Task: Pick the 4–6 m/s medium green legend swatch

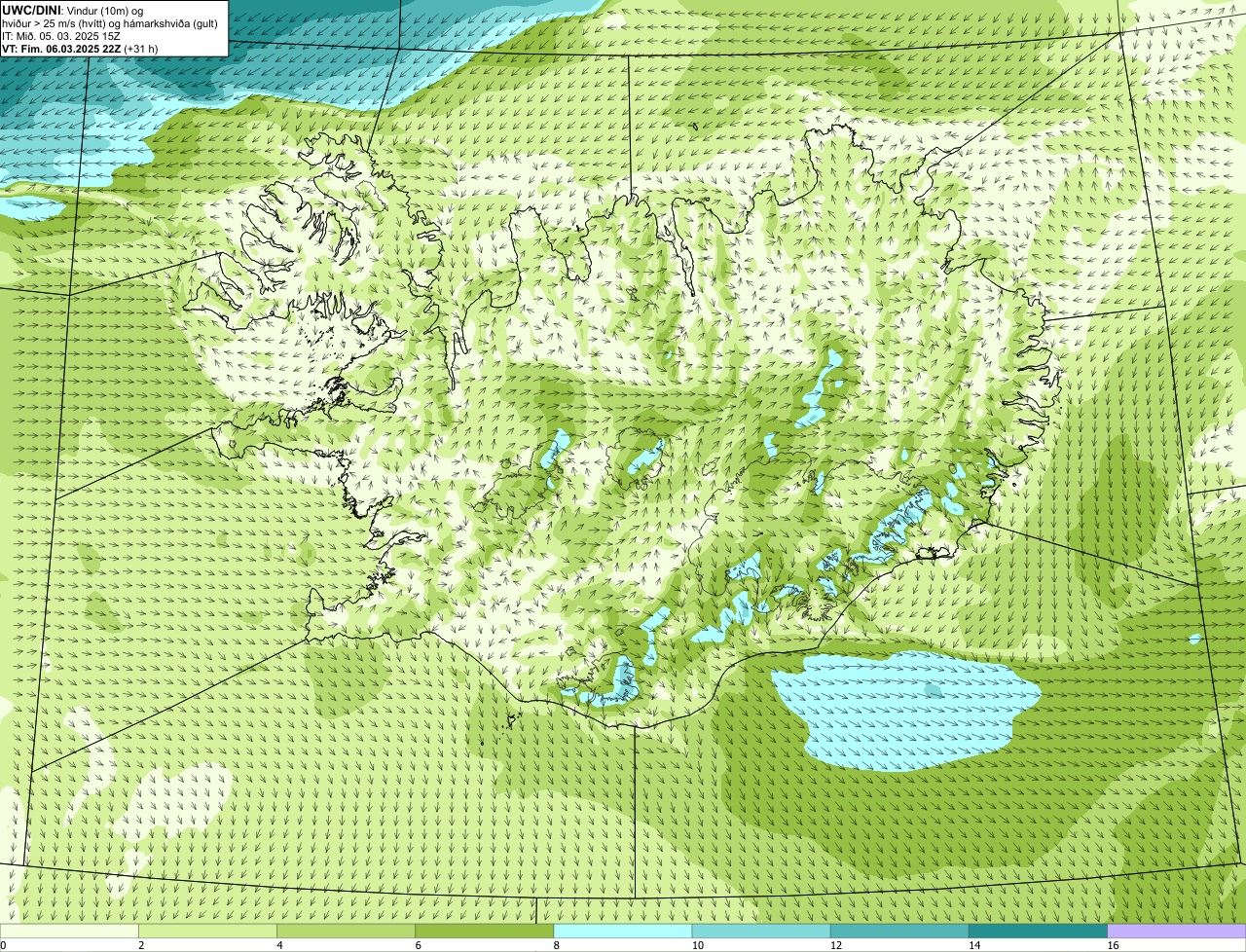Action: tap(347, 931)
